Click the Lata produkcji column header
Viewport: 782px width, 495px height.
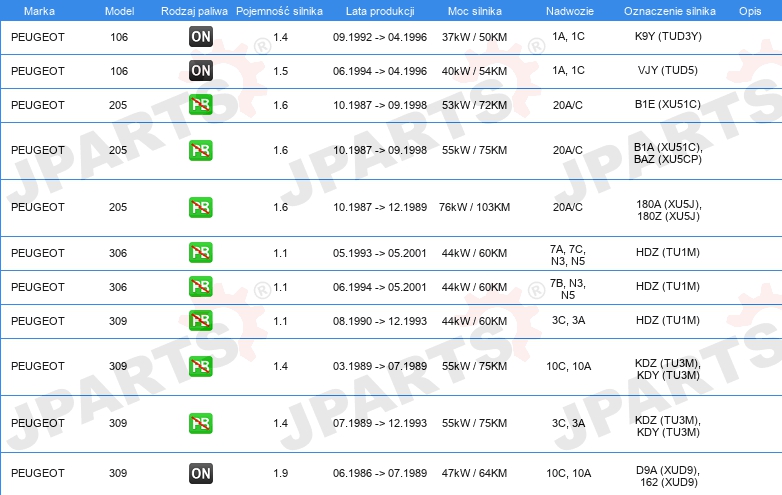pos(380,11)
